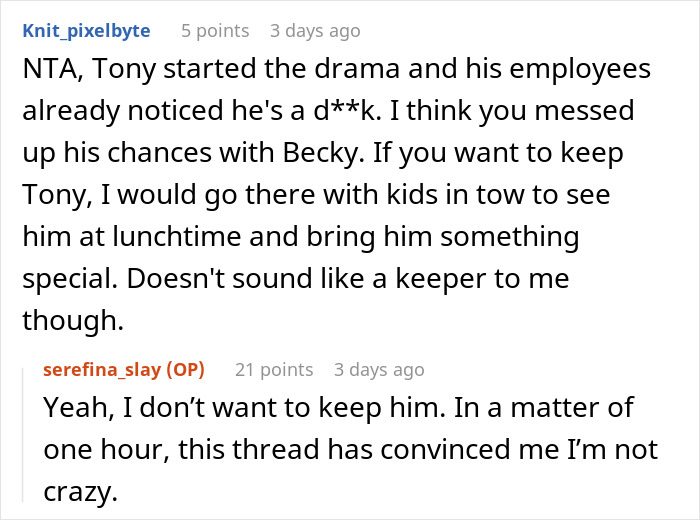The width and height of the screenshot is (700, 520).
Task: Open the "3 days ago" permalink on serefina_slay's reply
Action: [379, 370]
